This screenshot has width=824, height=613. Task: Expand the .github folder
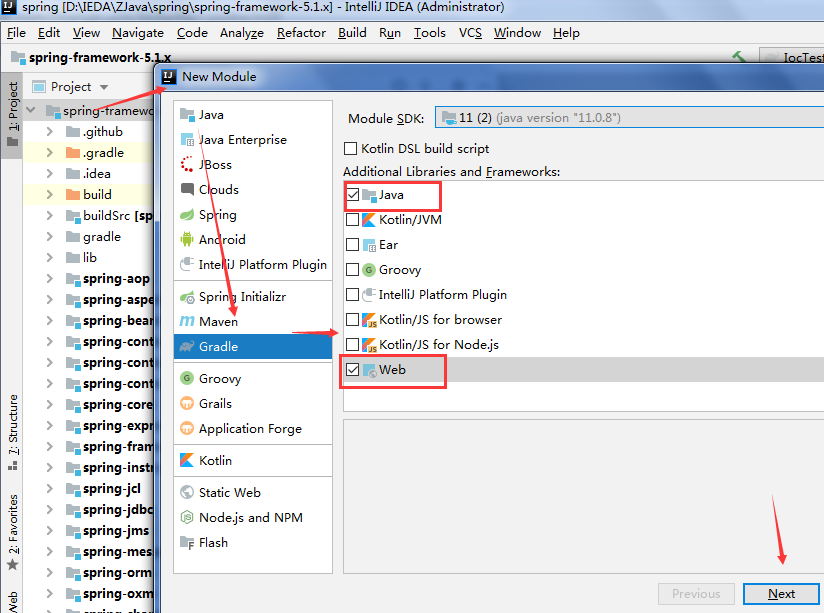coord(49,131)
